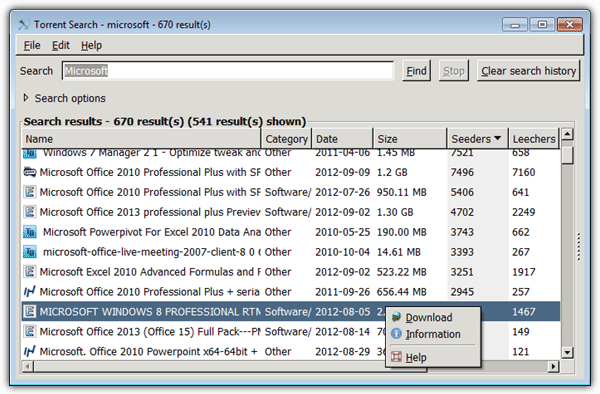Click the blue info icon beside Information
This screenshot has width=600, height=394.
pyautogui.click(x=396, y=334)
